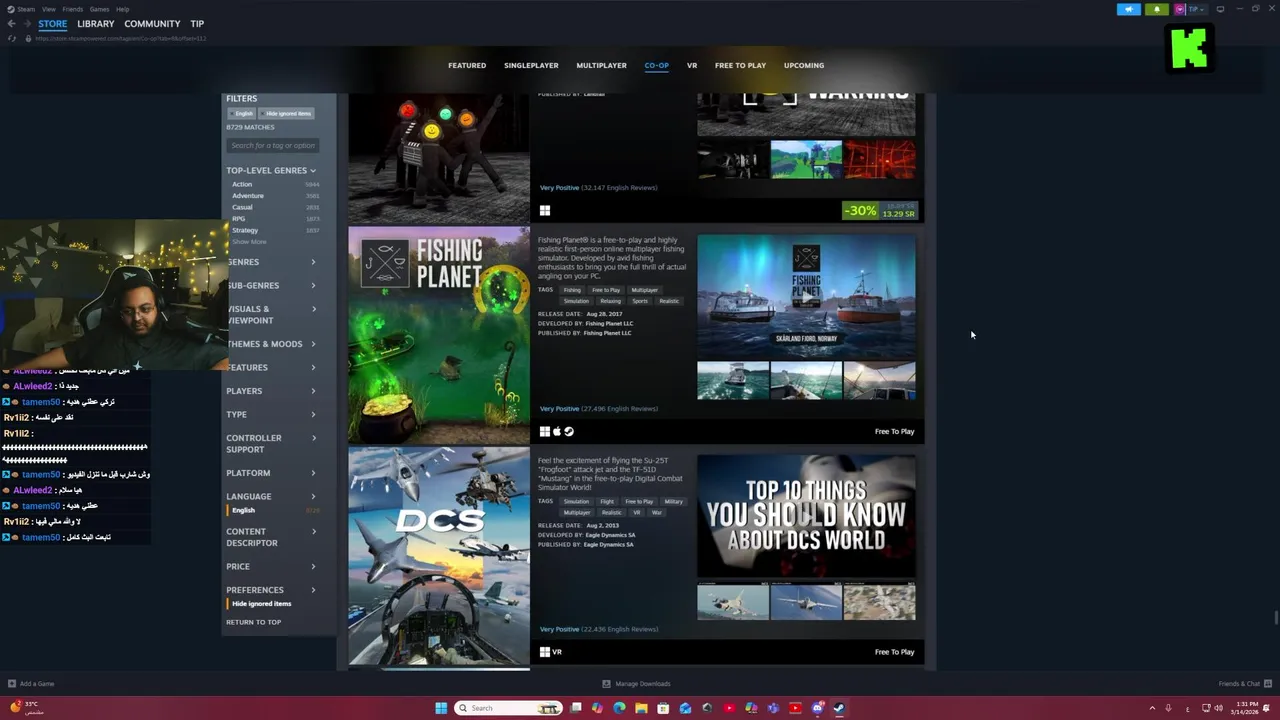
Task: Open the Friends menu
Action: [73, 9]
